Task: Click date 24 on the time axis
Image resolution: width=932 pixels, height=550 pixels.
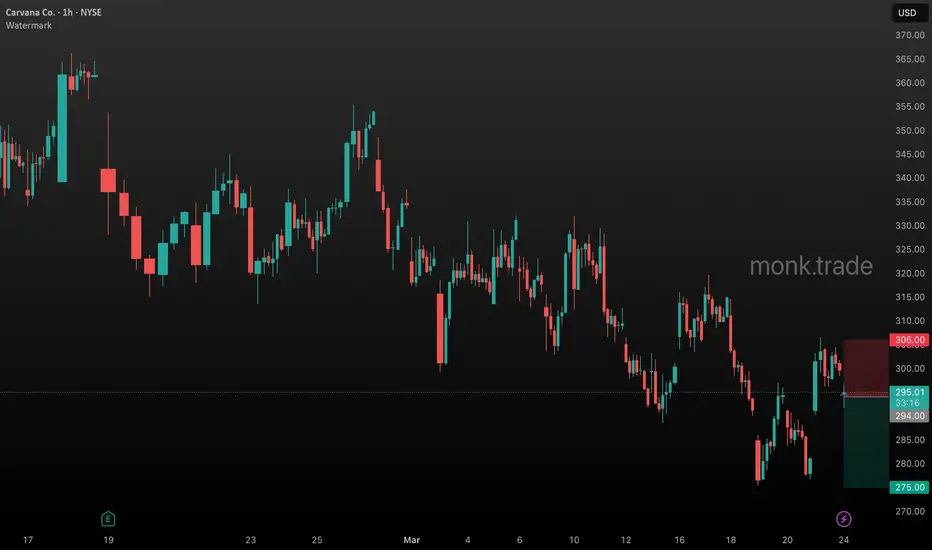Action: [x=843, y=540]
